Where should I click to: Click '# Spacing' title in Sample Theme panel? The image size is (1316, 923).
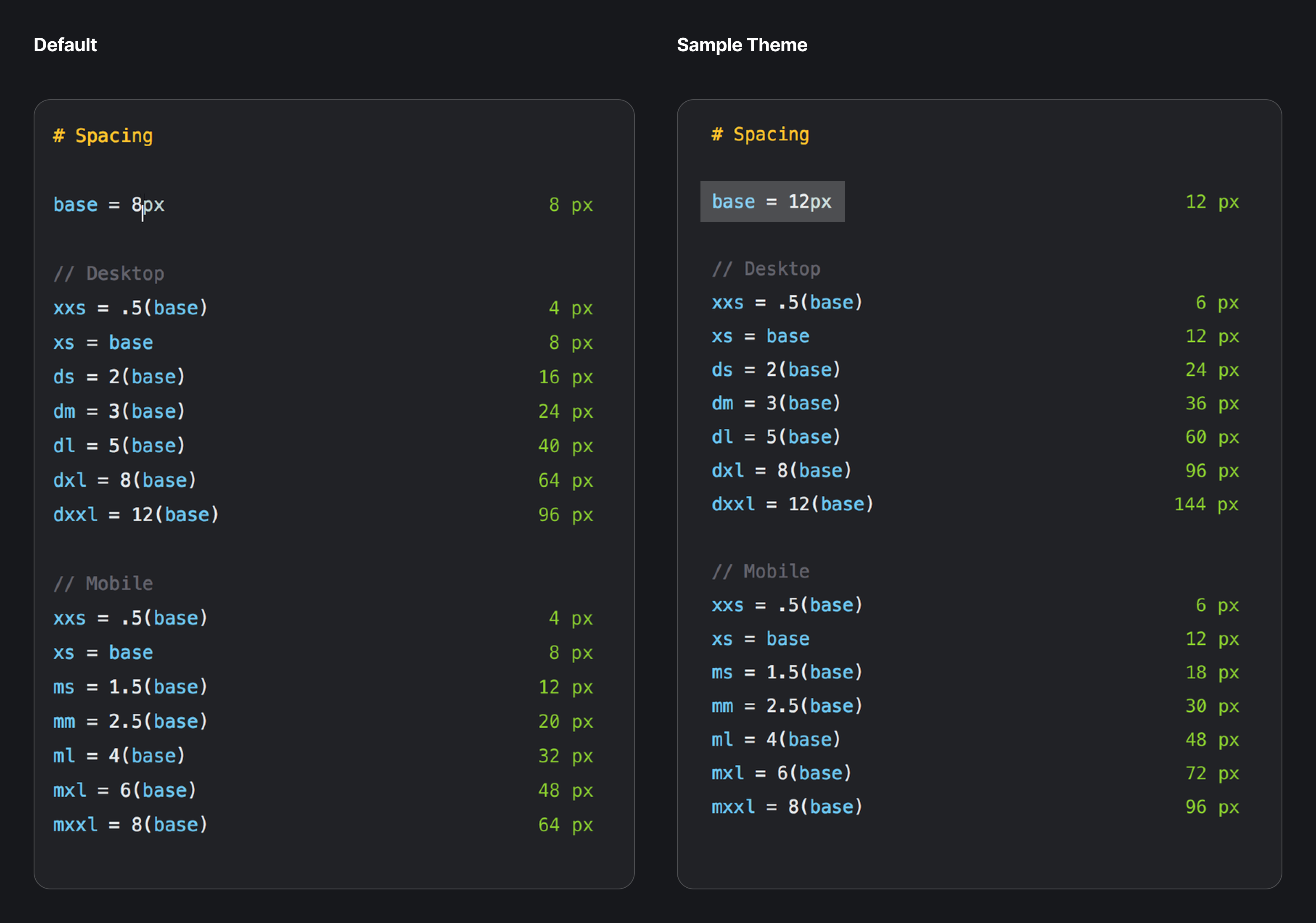761,134
